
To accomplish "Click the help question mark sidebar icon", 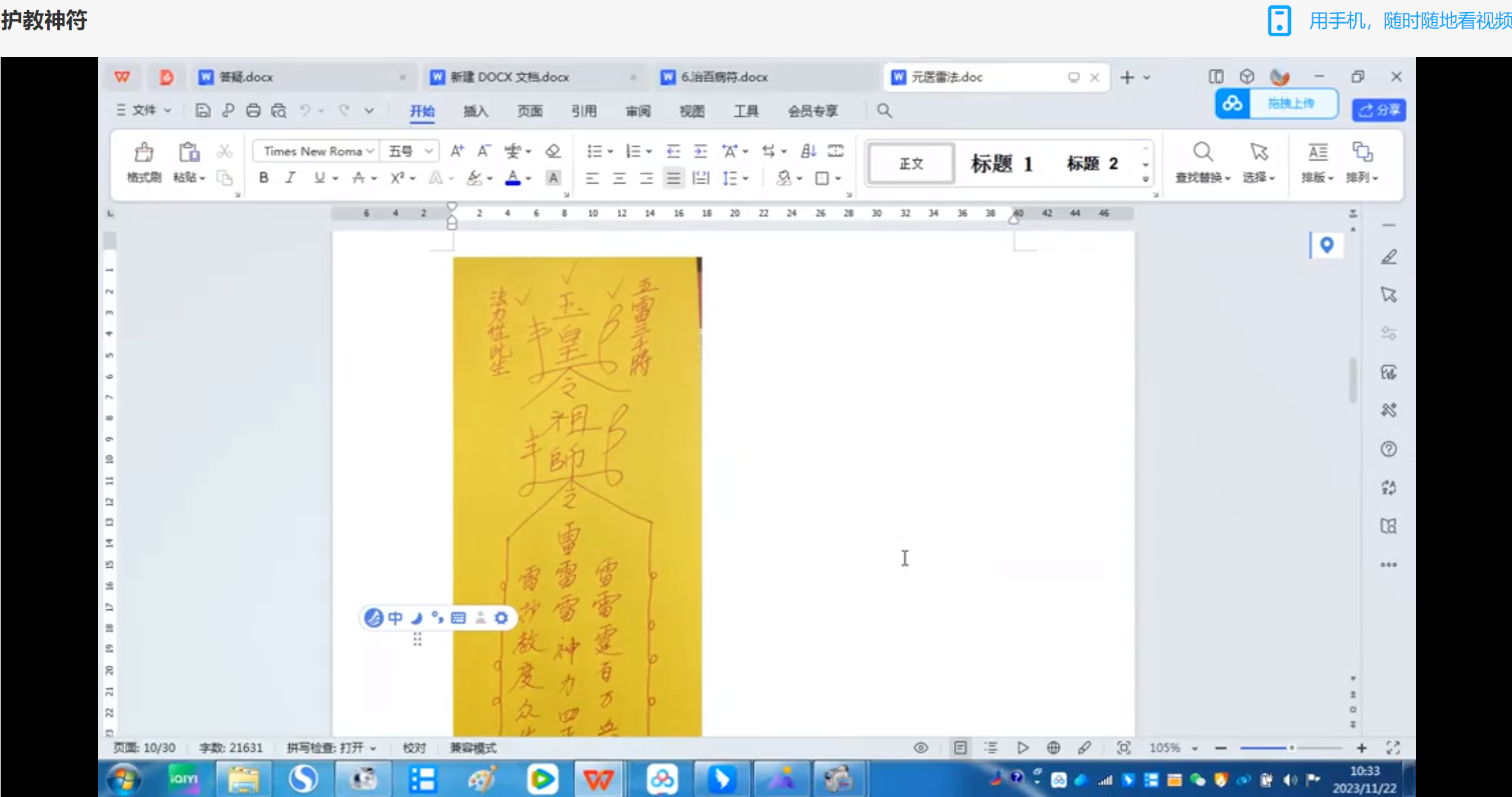I will pos(1388,449).
